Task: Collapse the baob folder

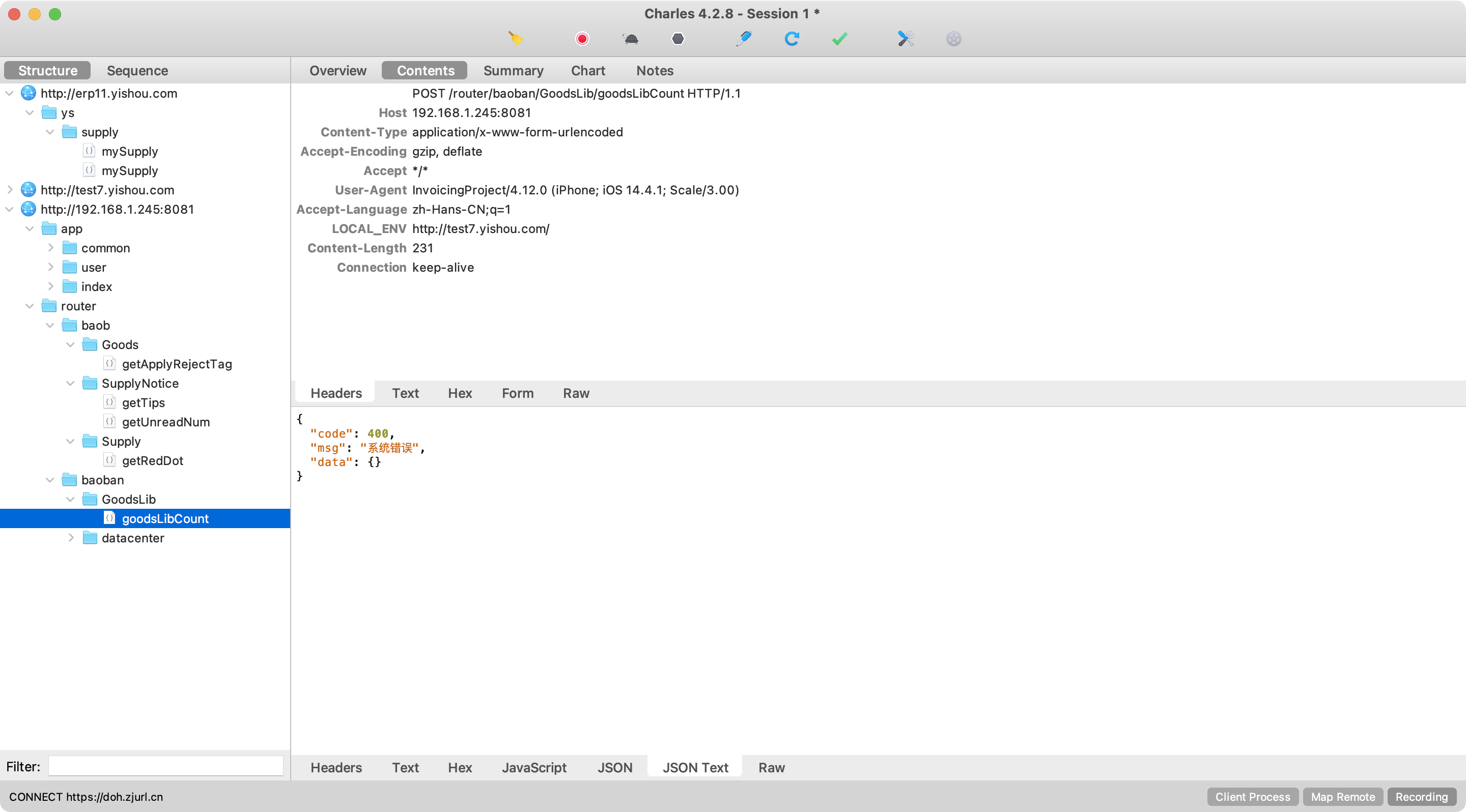Action: (51, 325)
